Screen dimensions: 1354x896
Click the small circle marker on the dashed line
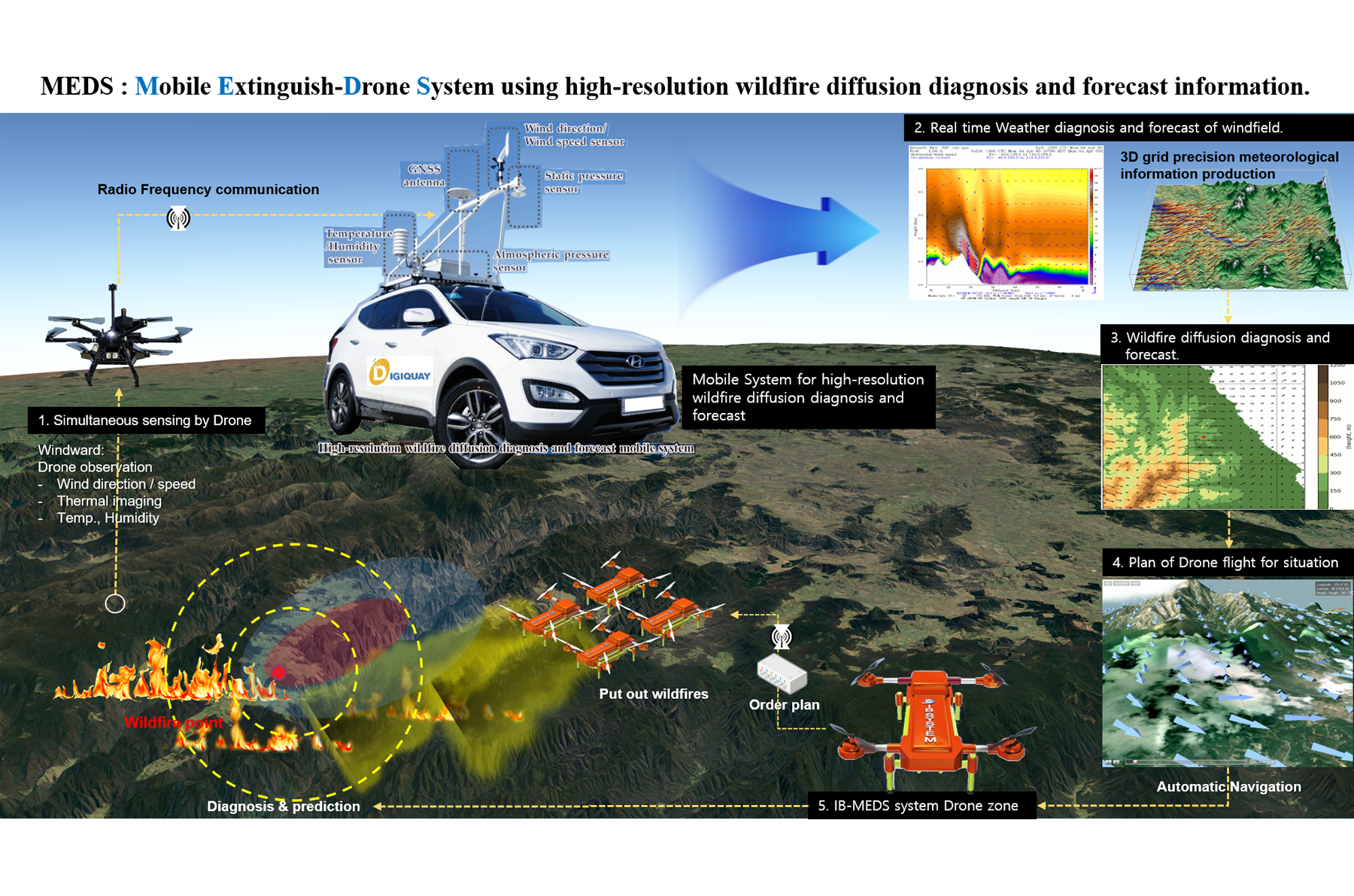pyautogui.click(x=115, y=603)
